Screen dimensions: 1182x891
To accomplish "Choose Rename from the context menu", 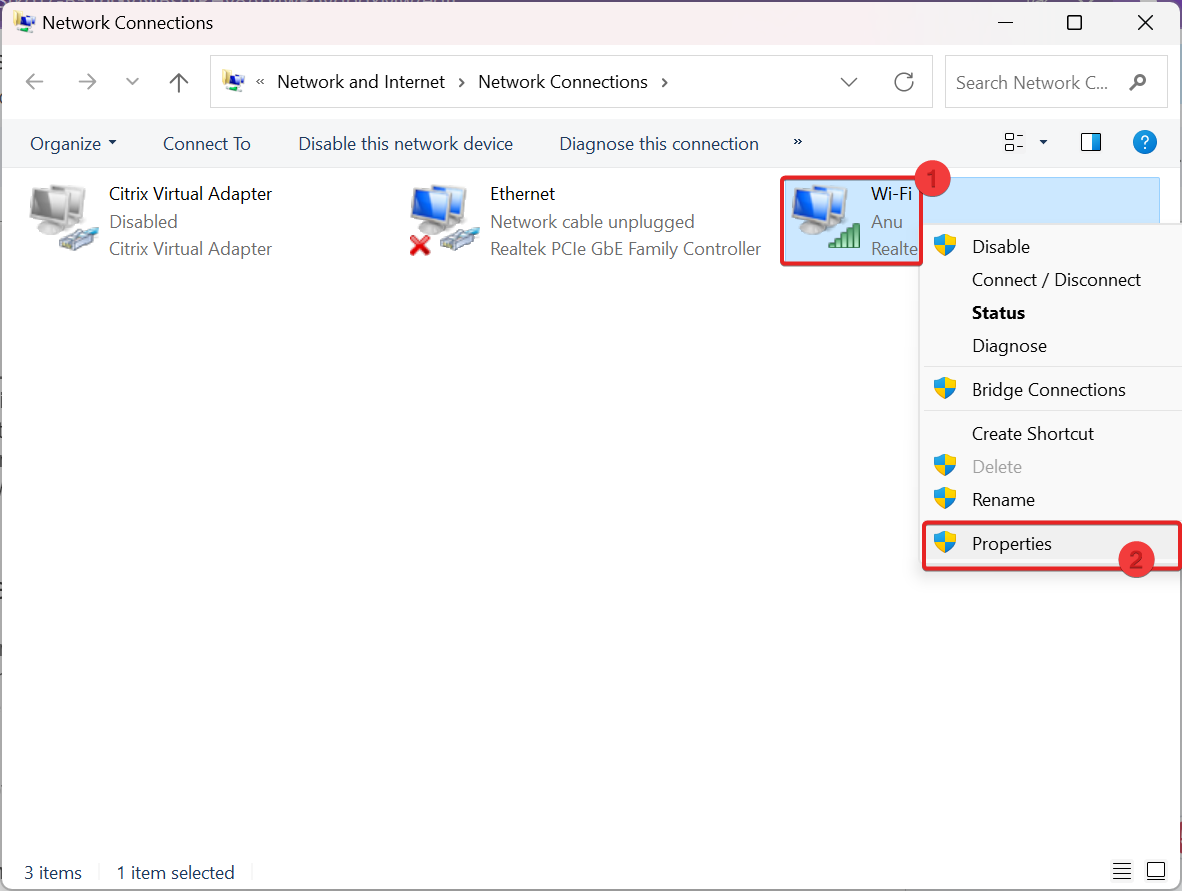I will [x=1052, y=500].
